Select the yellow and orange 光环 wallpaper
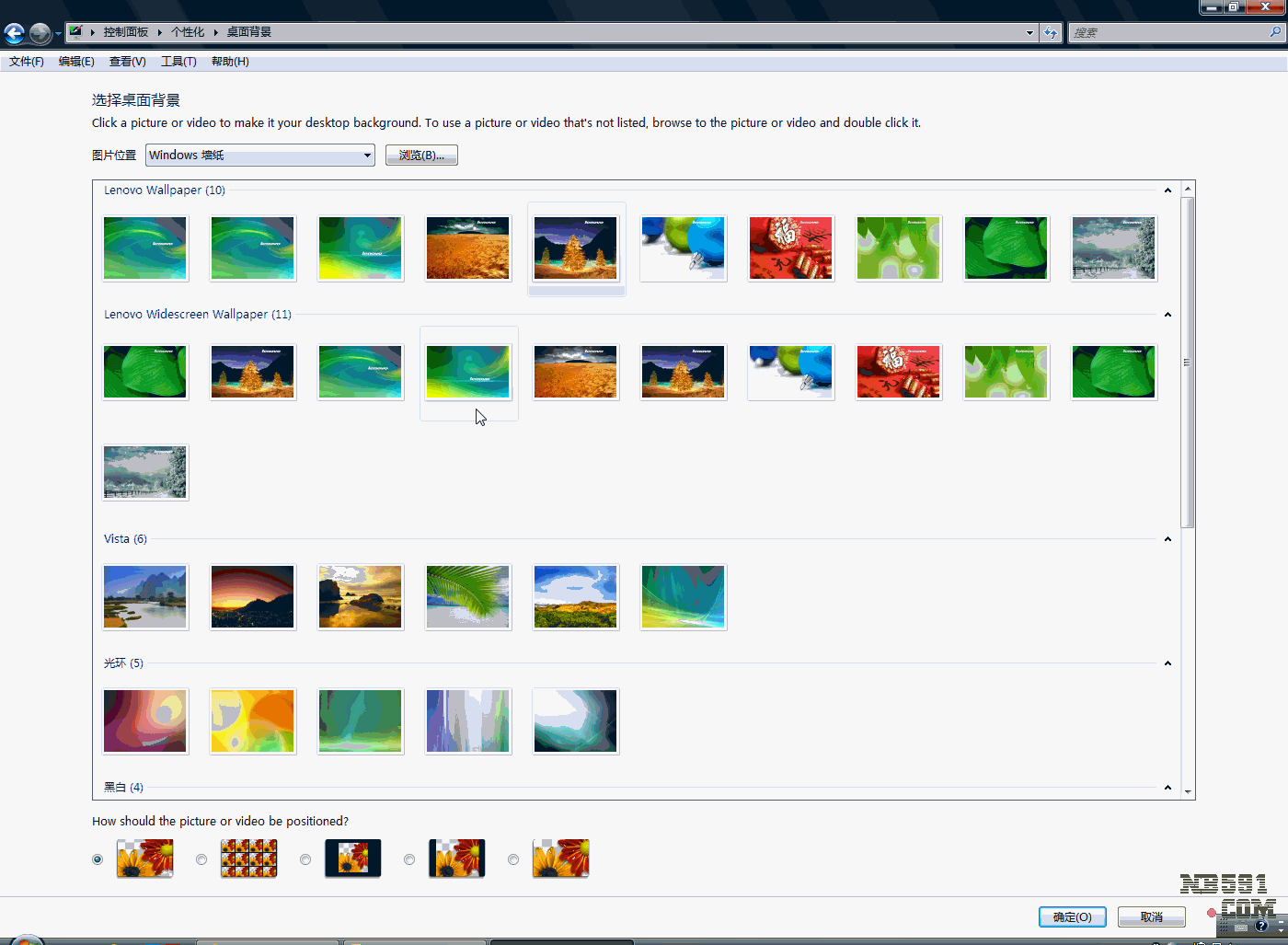This screenshot has width=1288, height=945. 253,721
